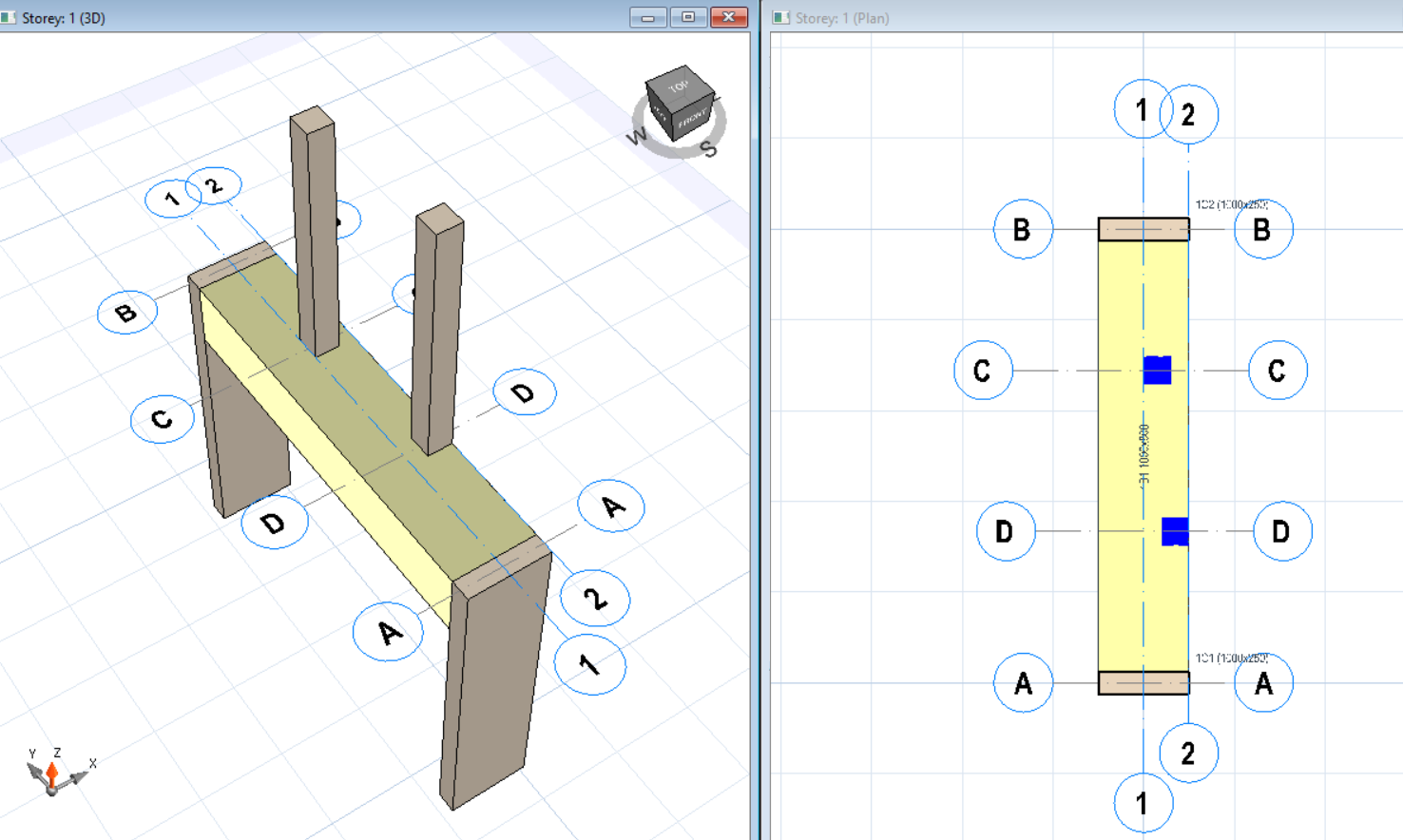Screen dimensions: 1403x840
Task: Minimize the Storey: 1 (3D) window
Action: pyautogui.click(x=647, y=17)
